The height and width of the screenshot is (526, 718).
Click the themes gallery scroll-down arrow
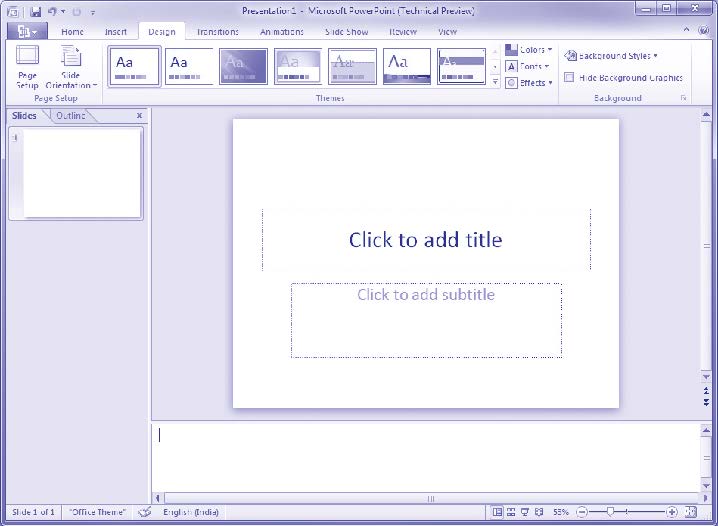pos(495,67)
